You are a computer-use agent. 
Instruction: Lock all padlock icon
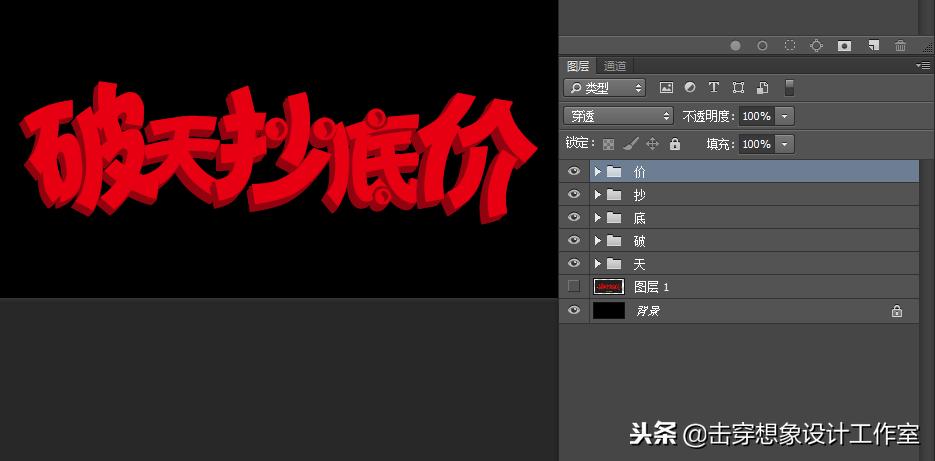click(674, 144)
